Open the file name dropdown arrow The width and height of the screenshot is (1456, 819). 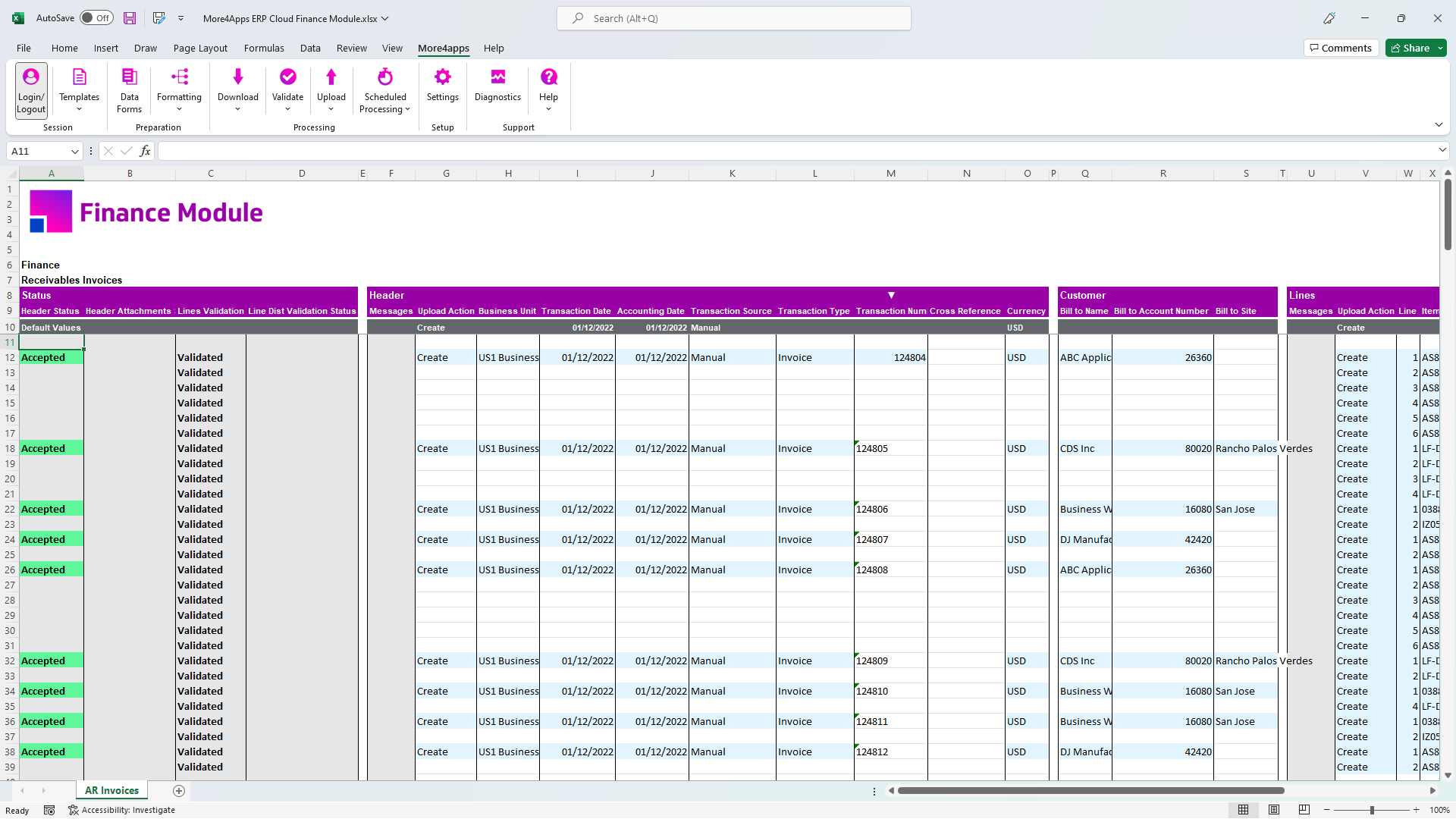point(384,18)
